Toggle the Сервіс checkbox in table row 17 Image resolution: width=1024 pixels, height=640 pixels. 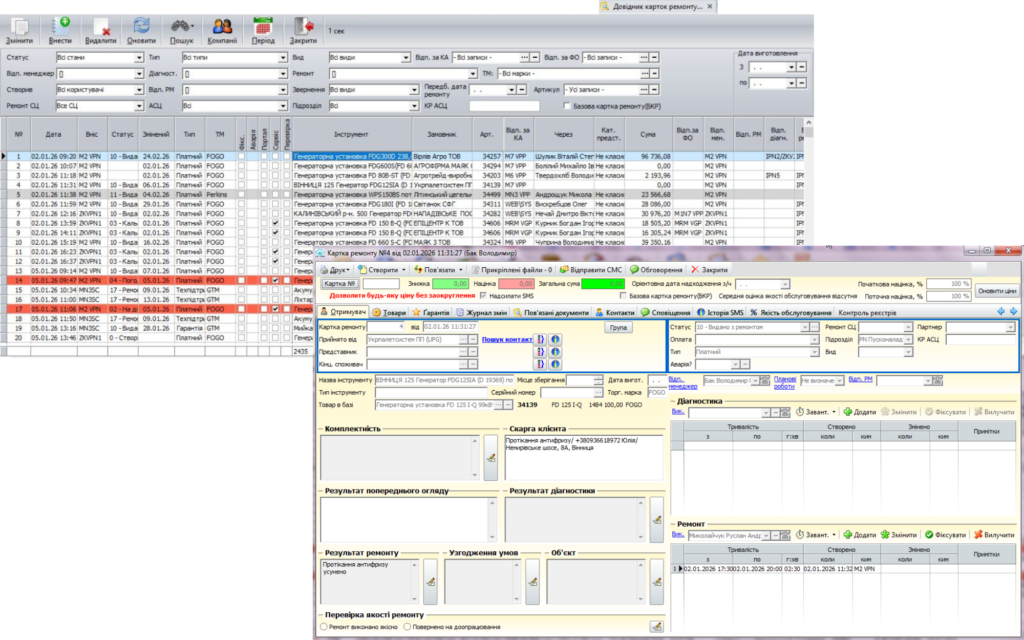(276, 309)
